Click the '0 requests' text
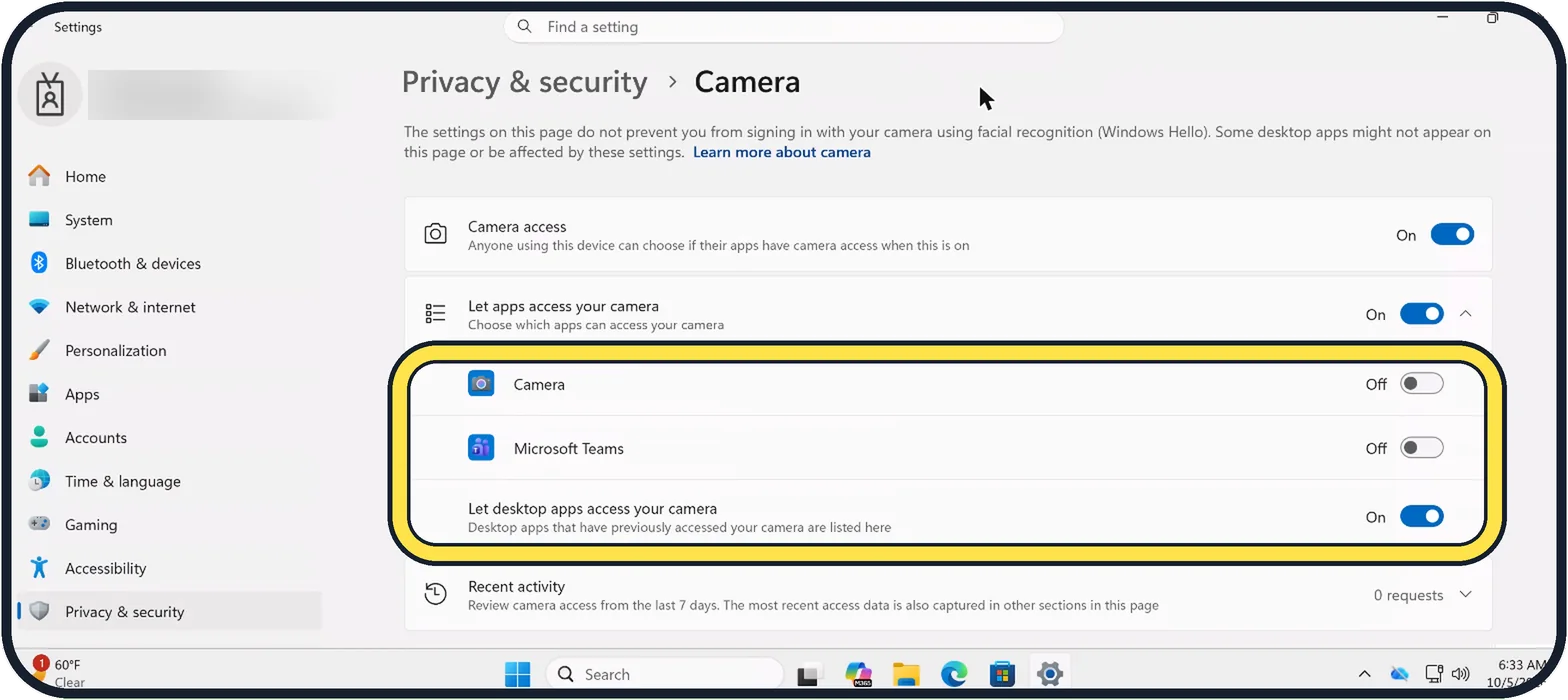The image size is (1568, 700). [x=1408, y=595]
